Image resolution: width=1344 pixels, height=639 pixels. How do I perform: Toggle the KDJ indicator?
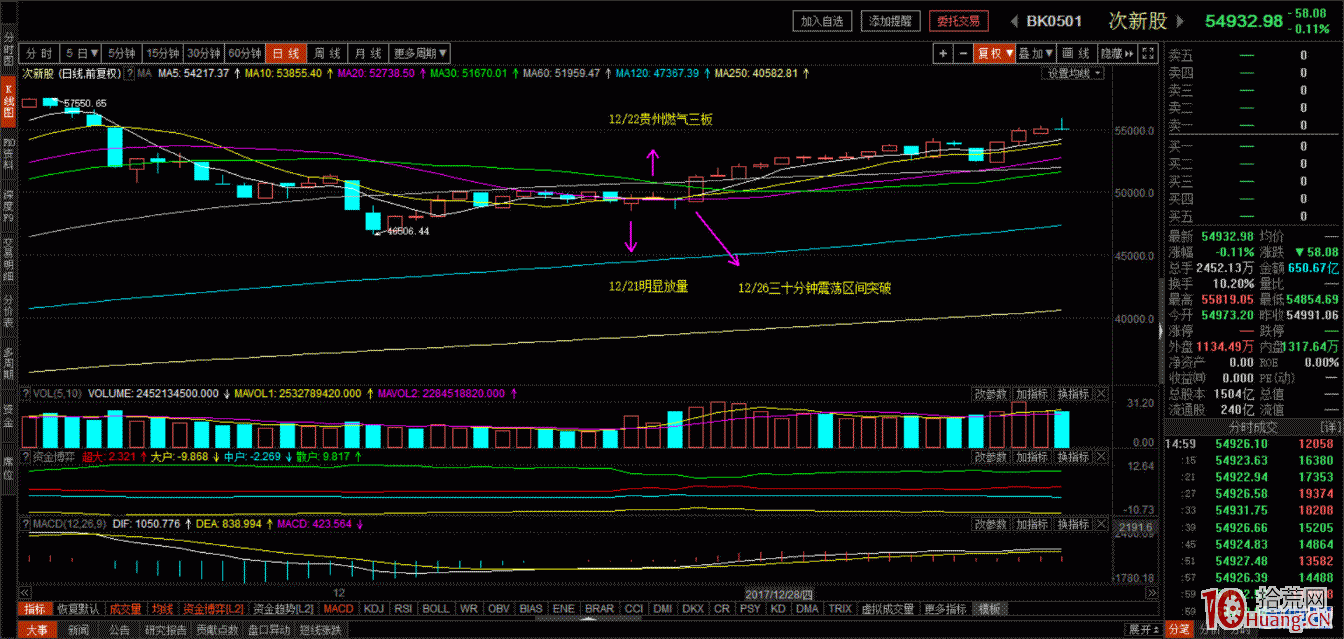(373, 608)
